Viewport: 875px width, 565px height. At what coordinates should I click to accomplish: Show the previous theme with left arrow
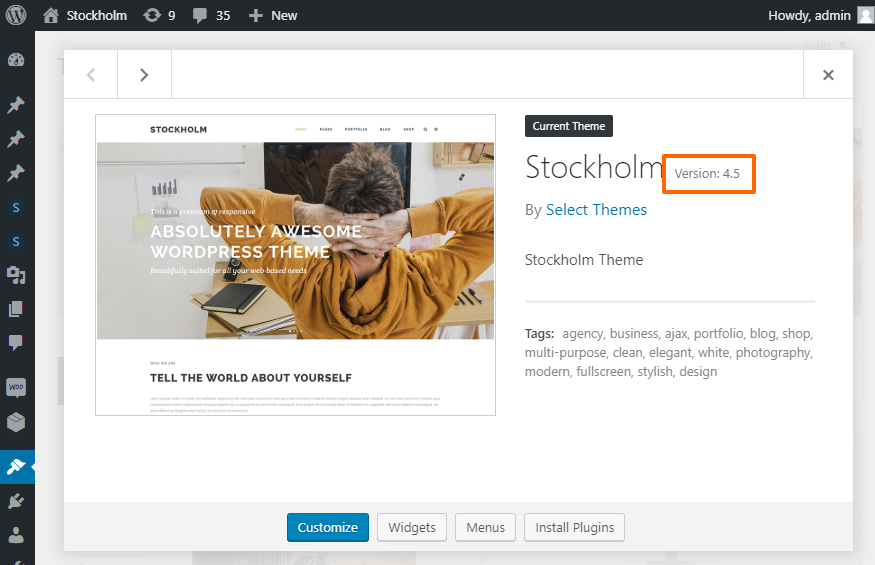(x=90, y=74)
